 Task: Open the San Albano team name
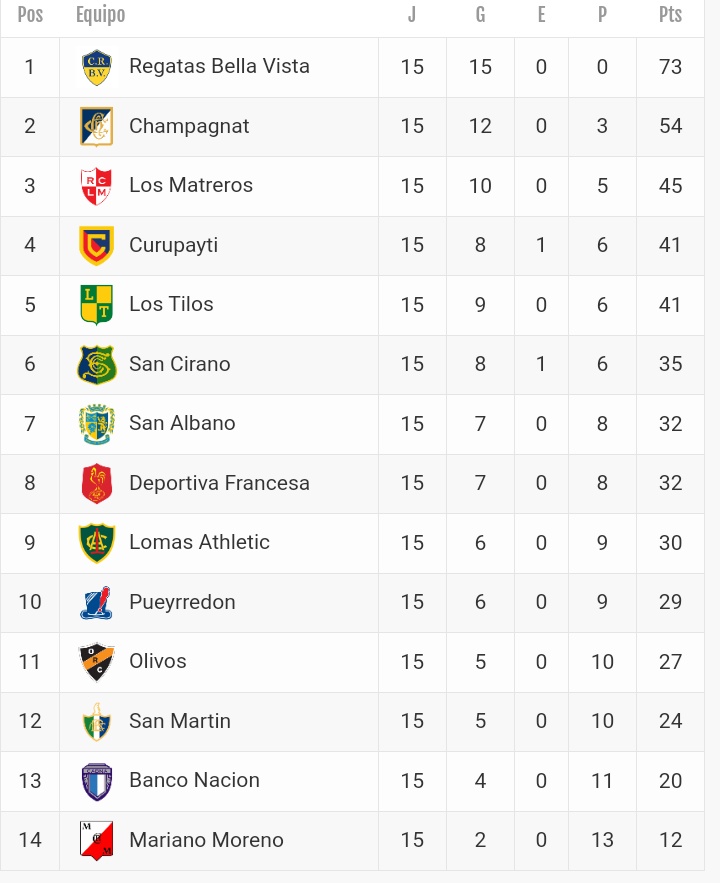click(182, 423)
